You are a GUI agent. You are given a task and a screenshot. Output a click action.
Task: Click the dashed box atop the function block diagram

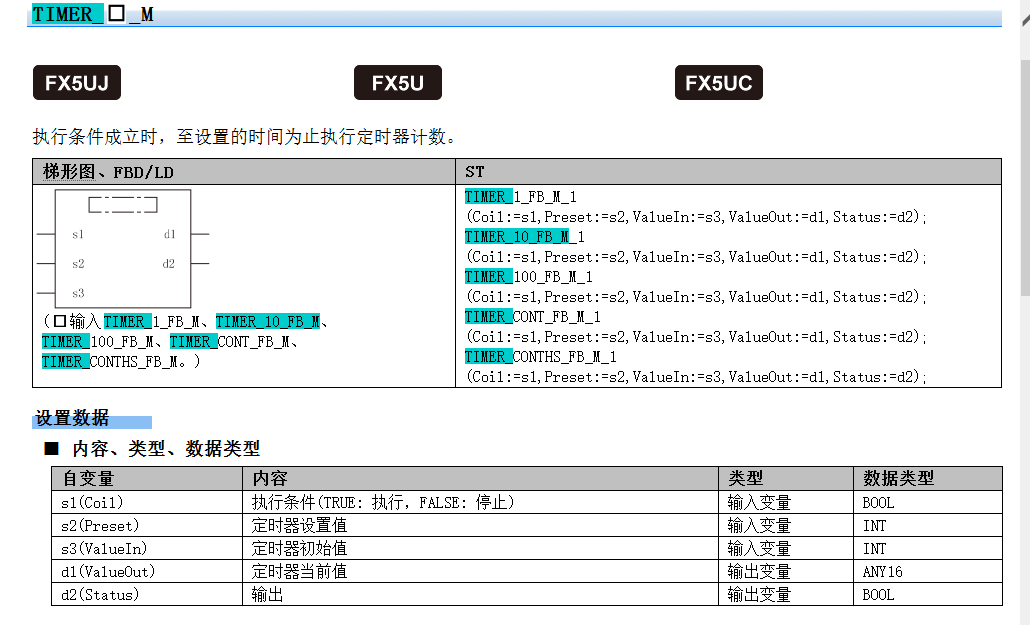(123, 205)
